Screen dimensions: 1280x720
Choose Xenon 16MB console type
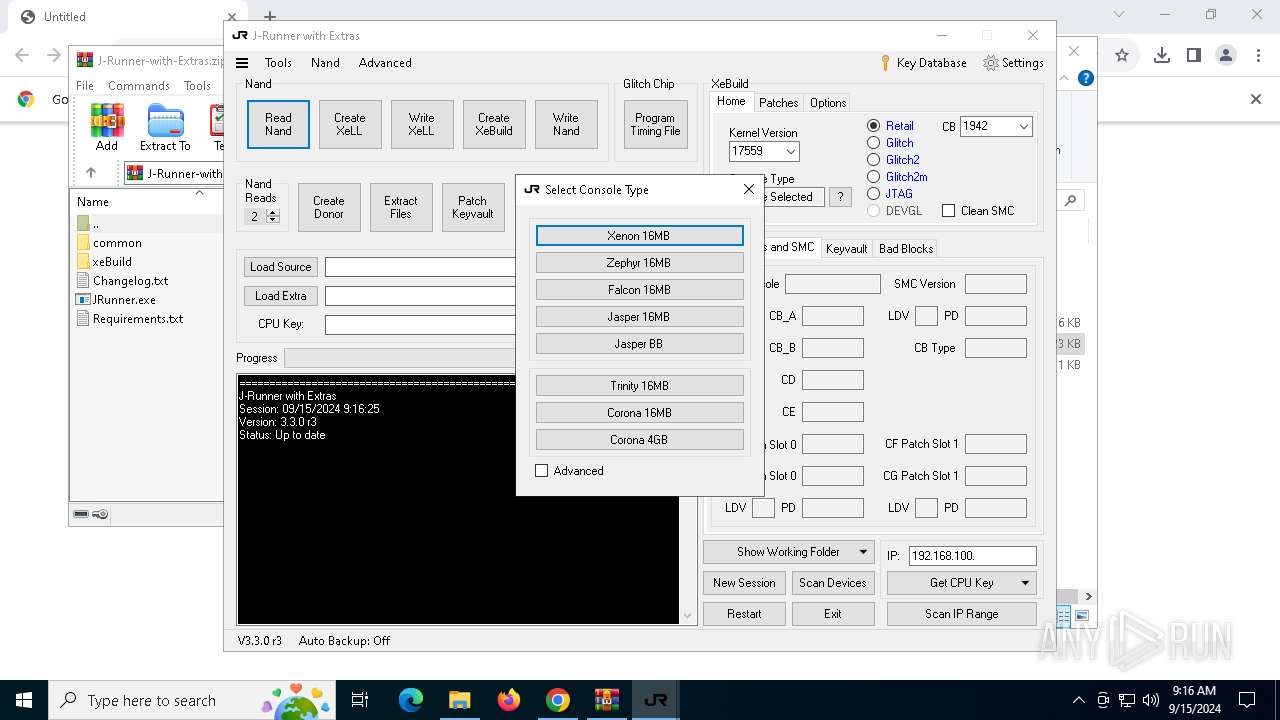tap(639, 236)
